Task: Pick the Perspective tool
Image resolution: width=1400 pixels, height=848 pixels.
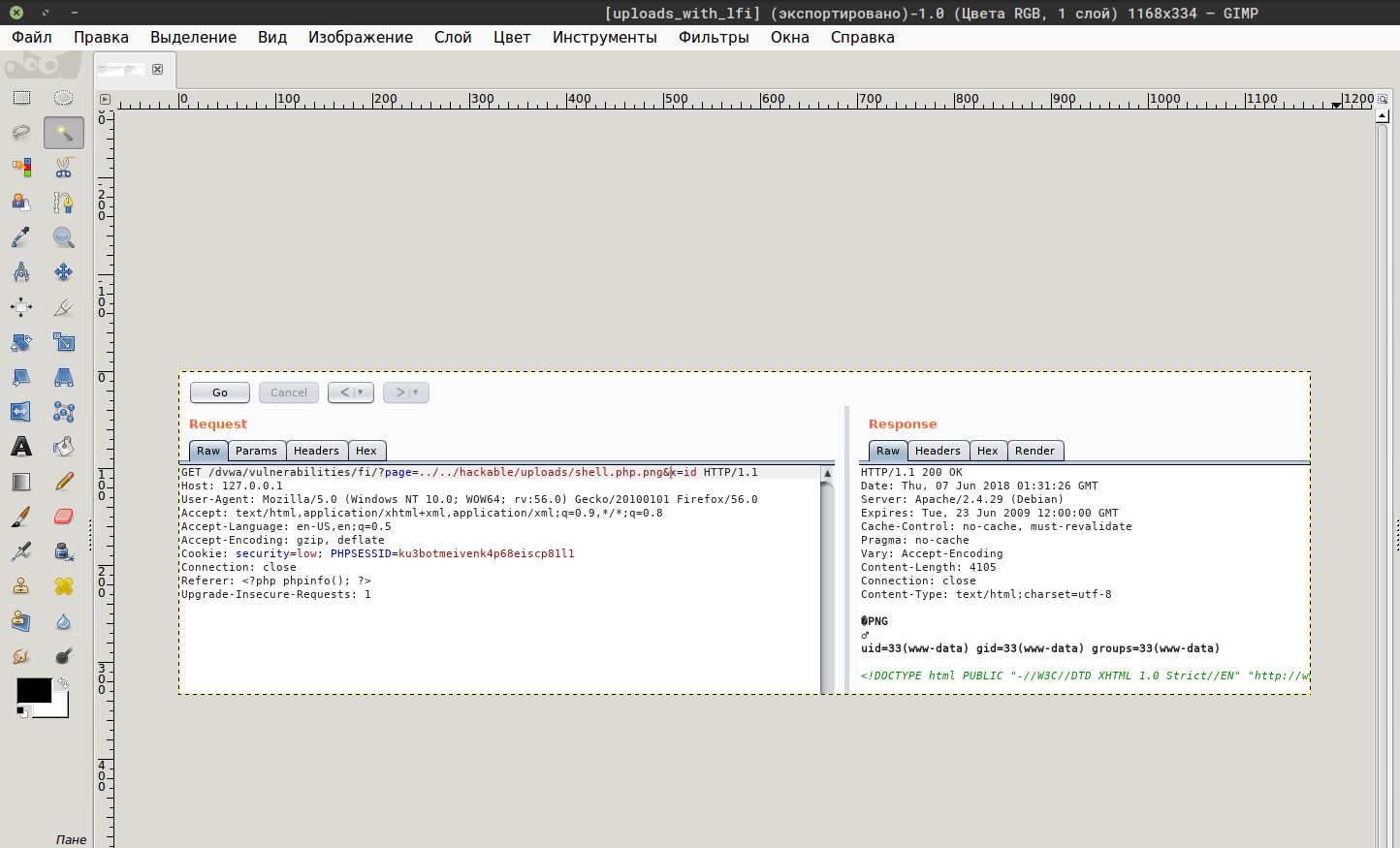Action: pos(64,377)
